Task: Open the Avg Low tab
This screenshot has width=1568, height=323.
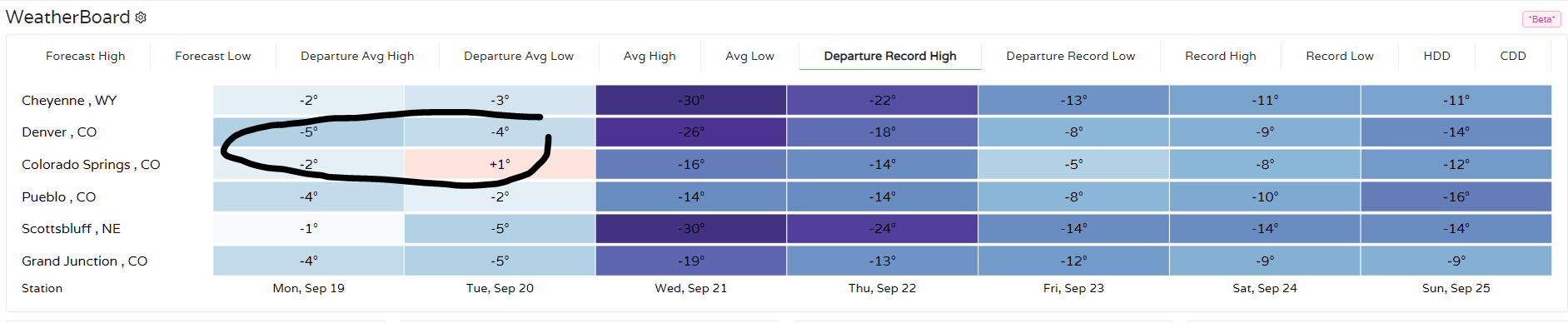Action: click(x=749, y=56)
